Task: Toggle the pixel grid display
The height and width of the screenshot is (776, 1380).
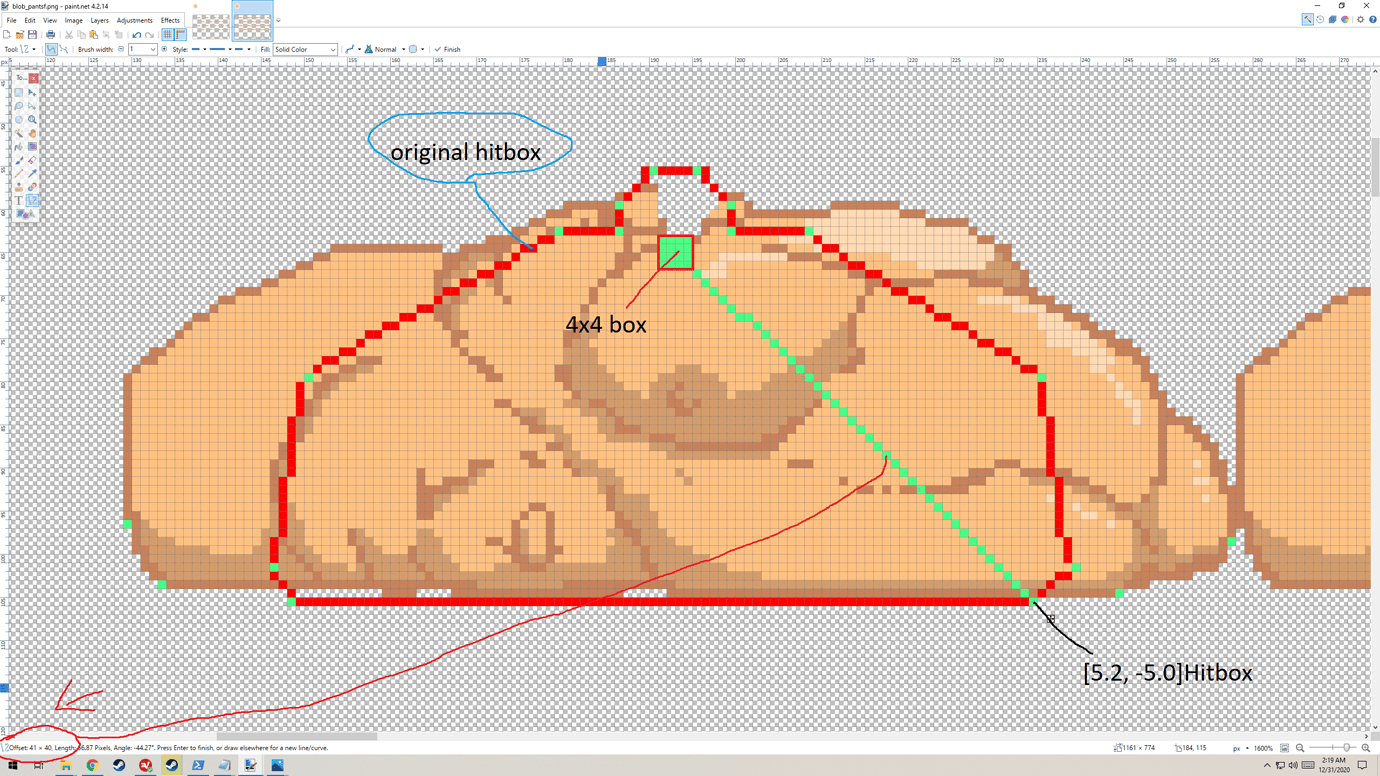Action: tap(167, 35)
